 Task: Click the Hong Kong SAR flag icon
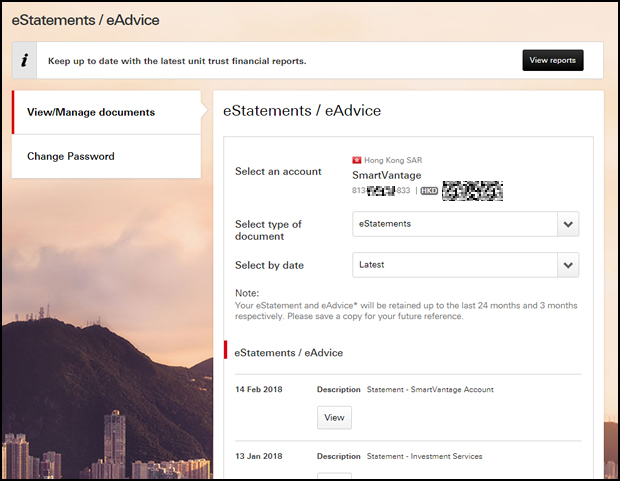(357, 160)
